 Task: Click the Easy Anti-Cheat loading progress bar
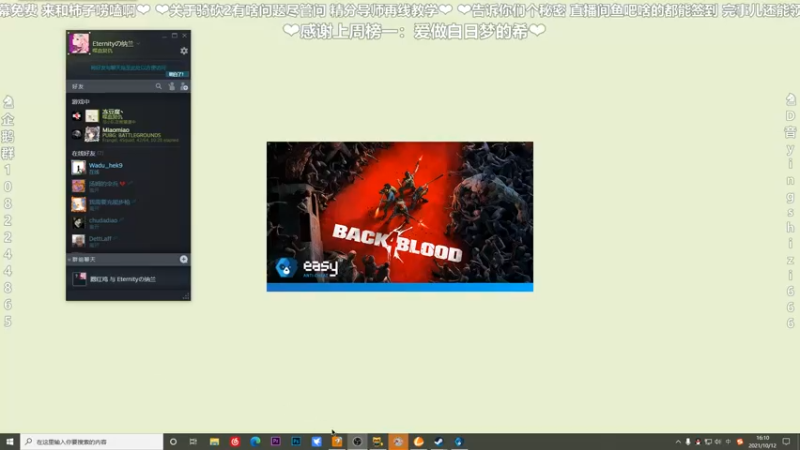point(399,288)
